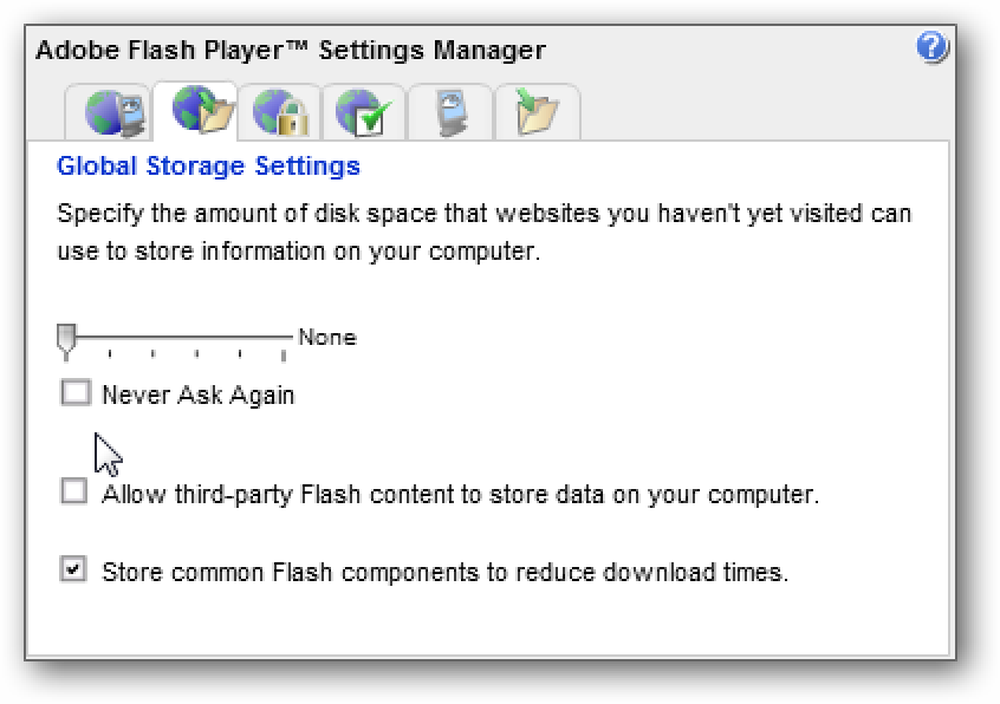Open the Website Storage Settings tab (folder with green arrow)
This screenshot has width=1000, height=704.
pyautogui.click(x=538, y=112)
